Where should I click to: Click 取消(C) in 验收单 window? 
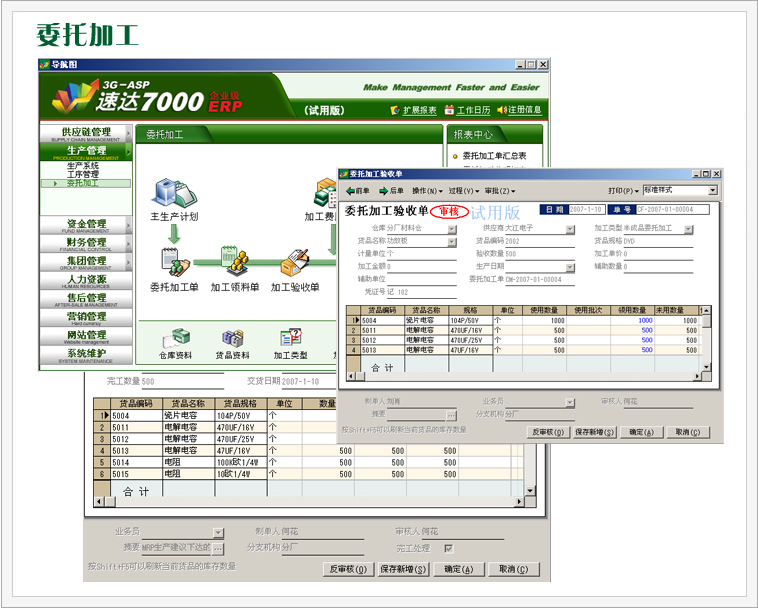click(x=688, y=432)
